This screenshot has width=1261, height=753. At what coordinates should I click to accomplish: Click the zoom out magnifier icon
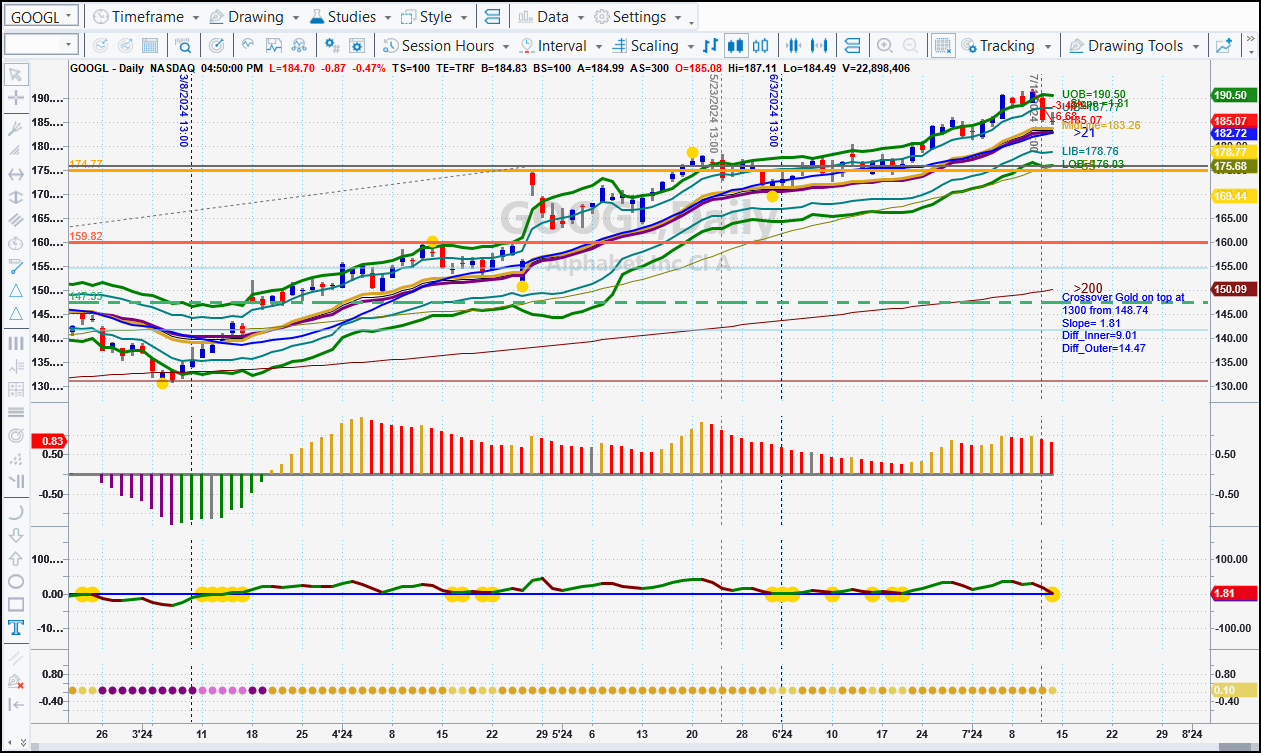click(910, 46)
